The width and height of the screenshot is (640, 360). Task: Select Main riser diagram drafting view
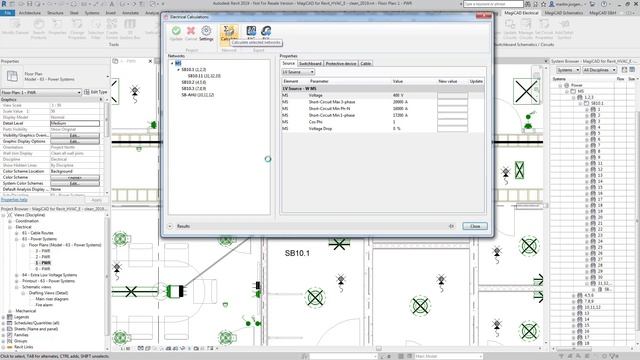[52, 299]
